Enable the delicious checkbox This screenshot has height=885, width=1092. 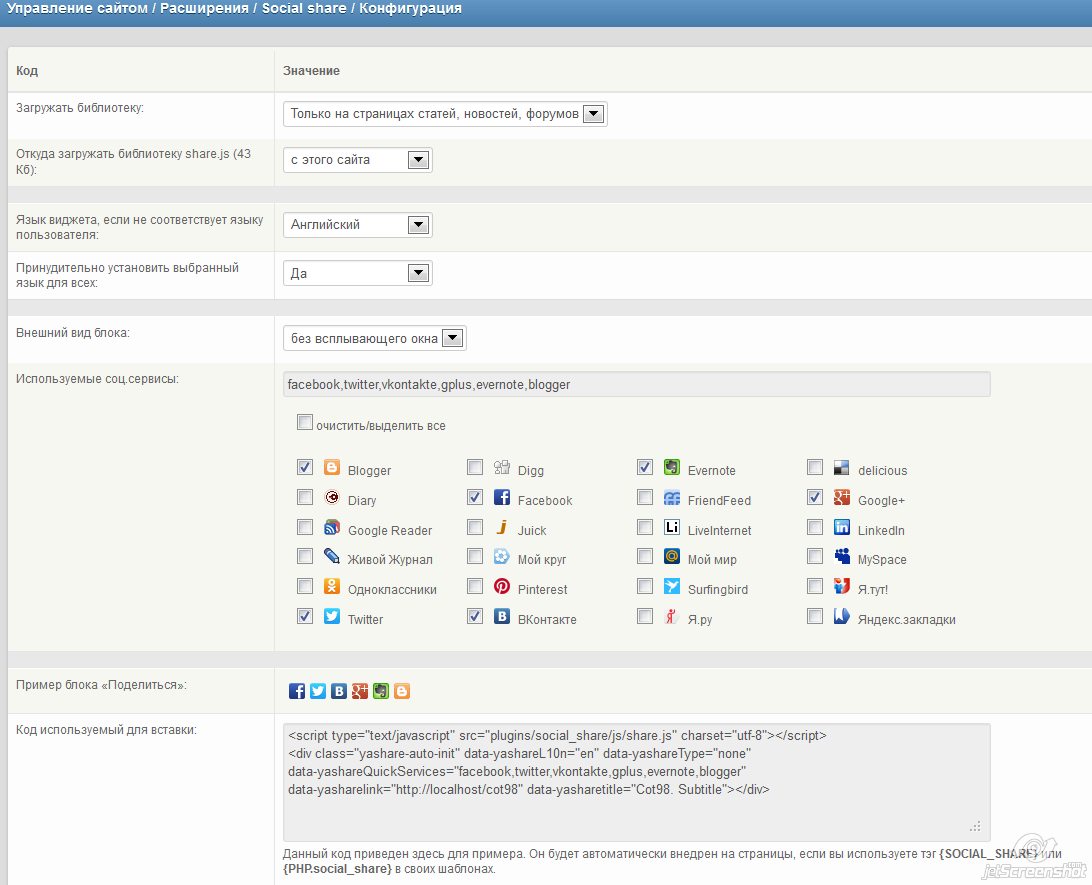[815, 467]
